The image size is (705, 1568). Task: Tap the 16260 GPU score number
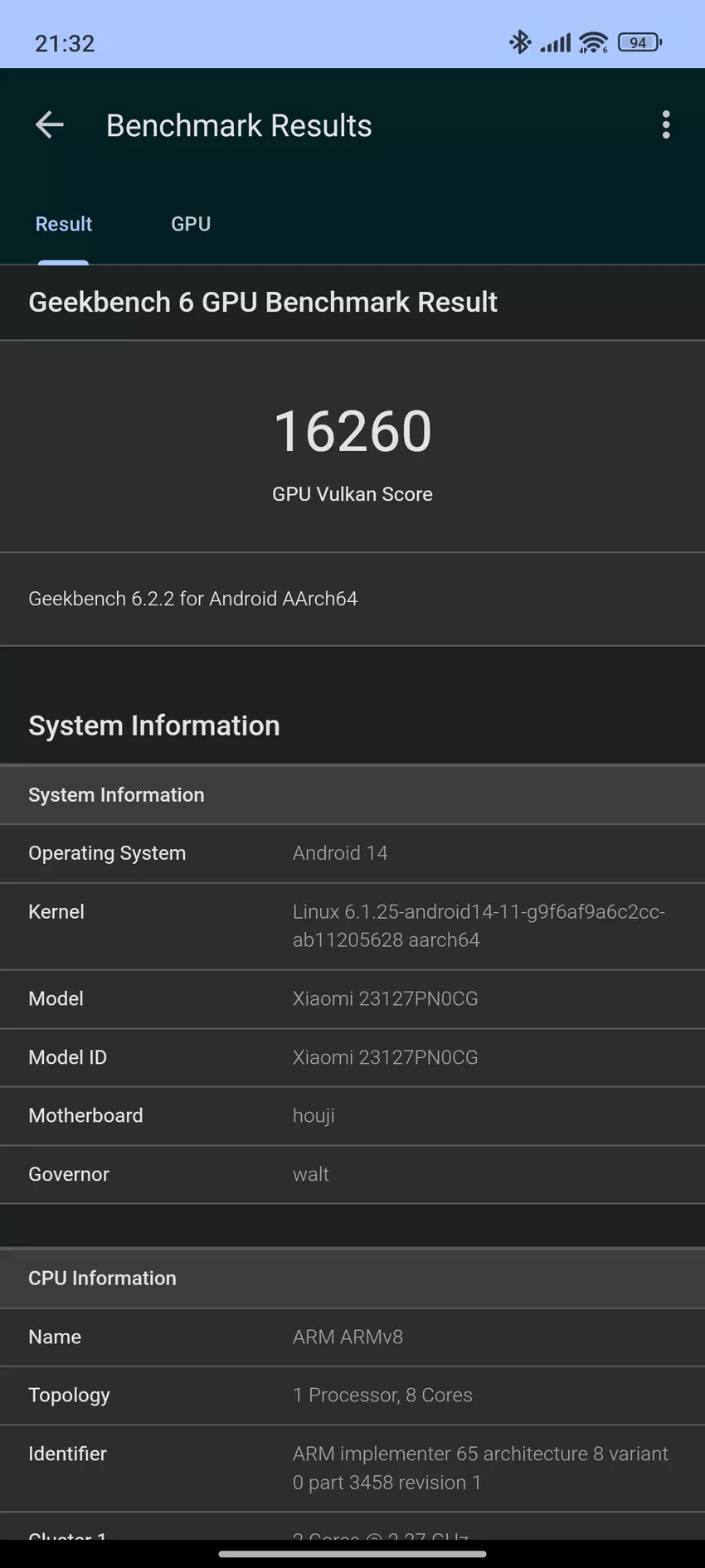click(x=352, y=431)
